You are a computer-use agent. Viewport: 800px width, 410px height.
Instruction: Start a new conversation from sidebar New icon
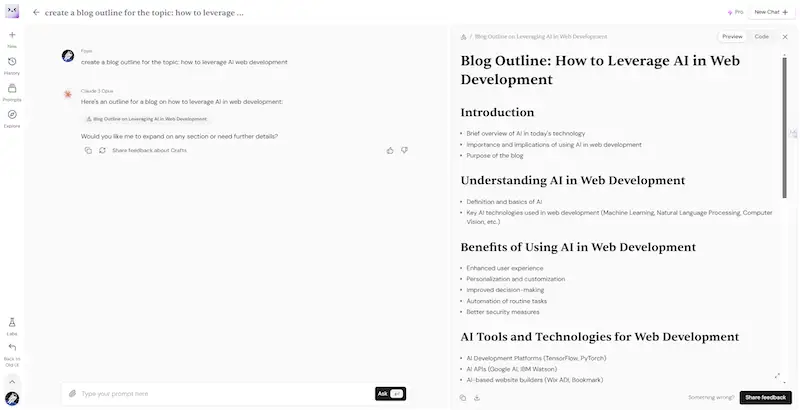pos(12,36)
